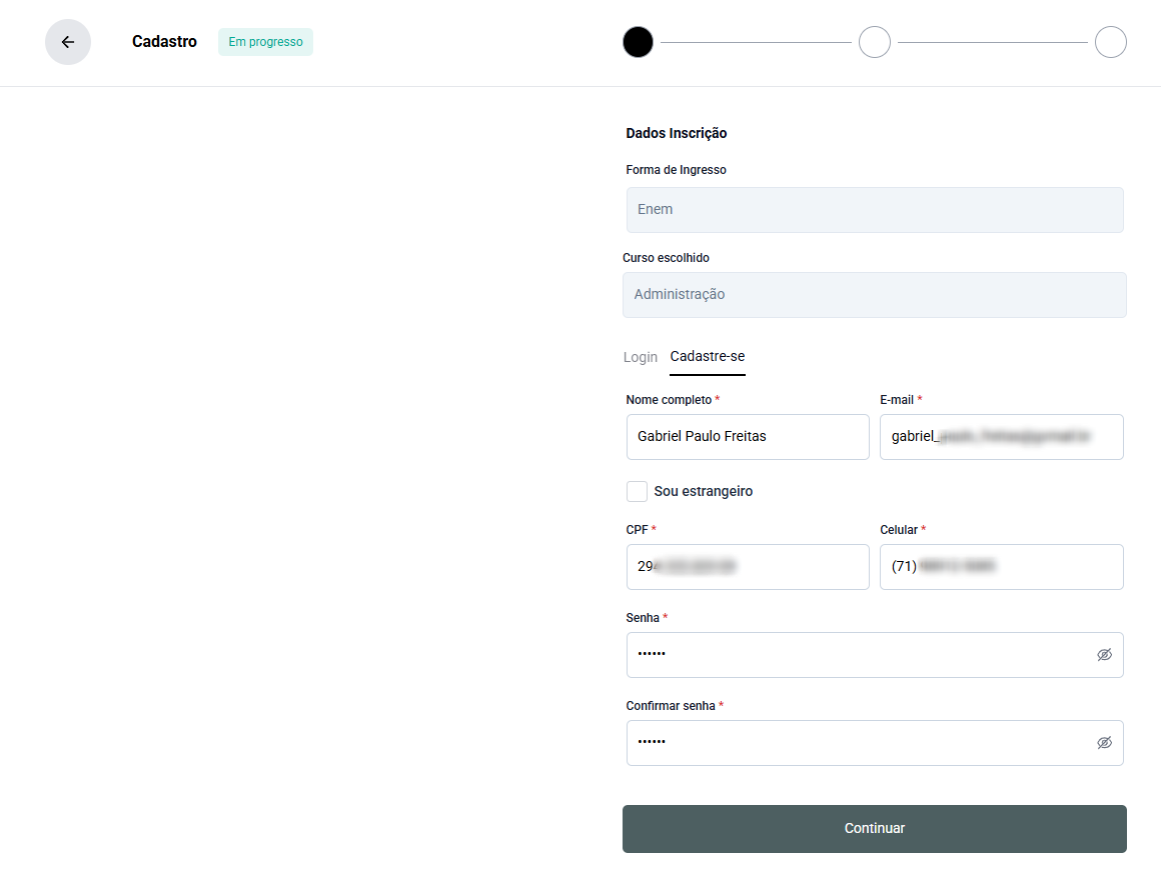Click the Em progresso status badge
The width and height of the screenshot is (1161, 874).
266,42
